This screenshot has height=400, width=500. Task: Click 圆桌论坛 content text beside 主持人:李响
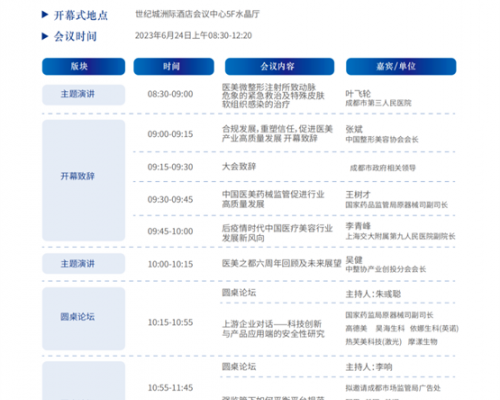point(239,367)
